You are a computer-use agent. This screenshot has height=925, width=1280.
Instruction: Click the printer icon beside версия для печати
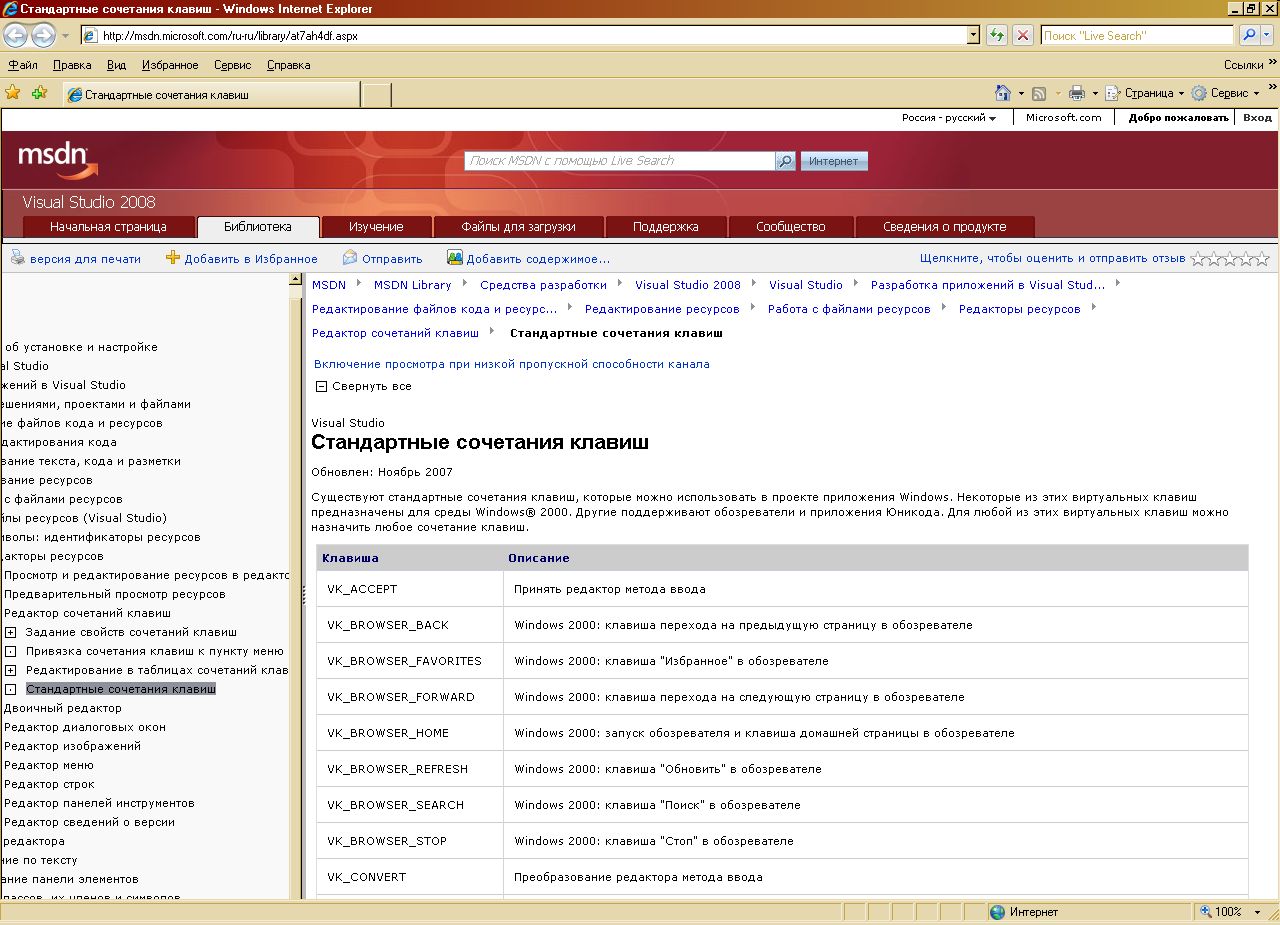[18, 258]
